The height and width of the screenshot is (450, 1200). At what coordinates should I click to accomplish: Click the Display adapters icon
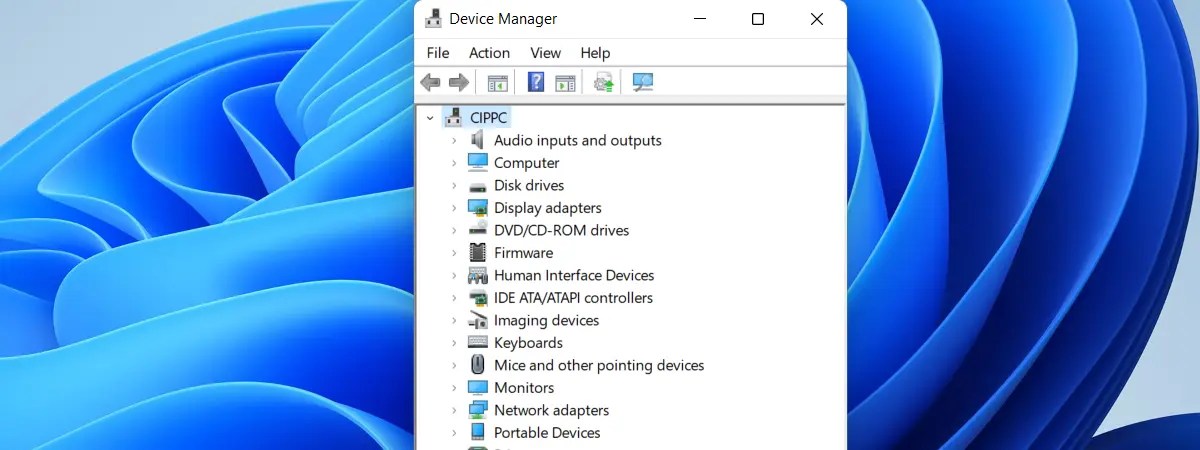[477, 208]
